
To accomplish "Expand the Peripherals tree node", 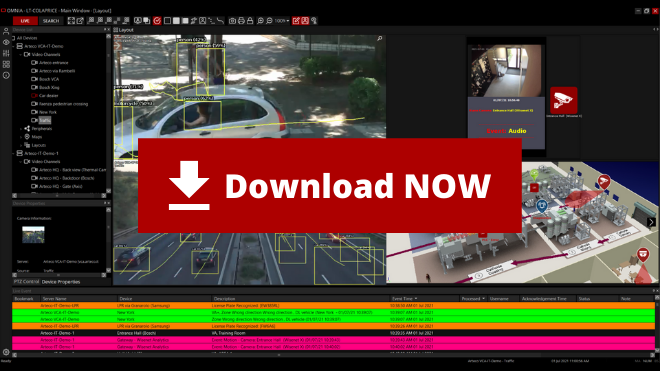I will (21, 129).
